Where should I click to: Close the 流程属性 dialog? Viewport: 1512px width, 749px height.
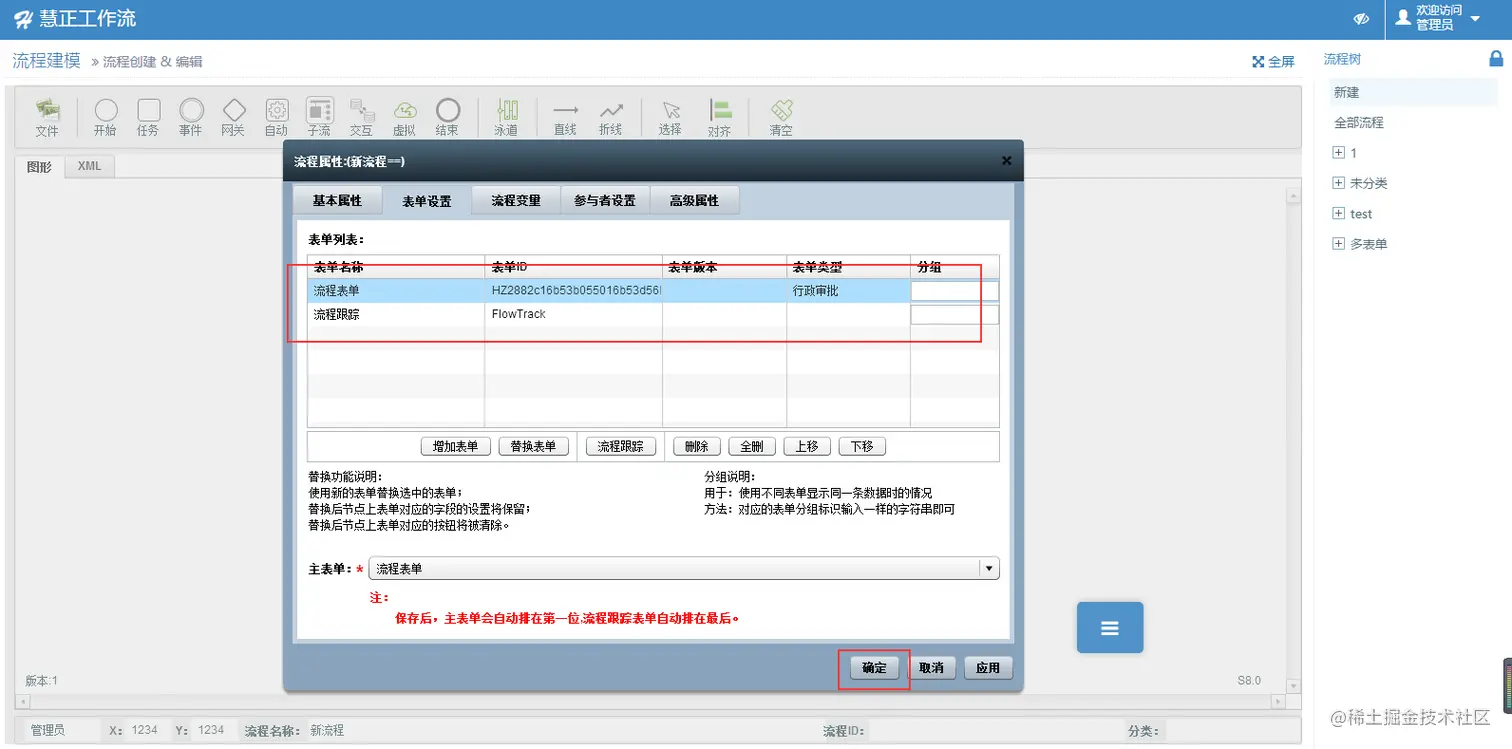(1006, 160)
